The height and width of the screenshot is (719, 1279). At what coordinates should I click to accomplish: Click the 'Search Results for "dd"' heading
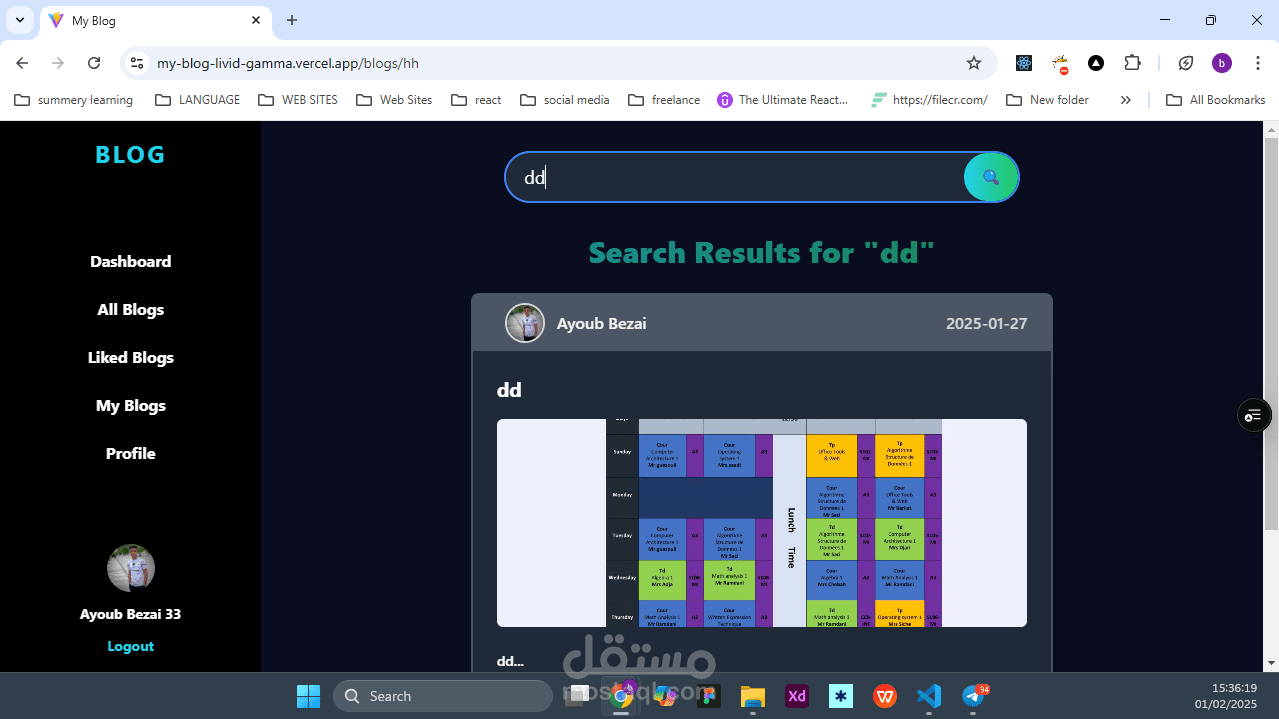coord(761,252)
